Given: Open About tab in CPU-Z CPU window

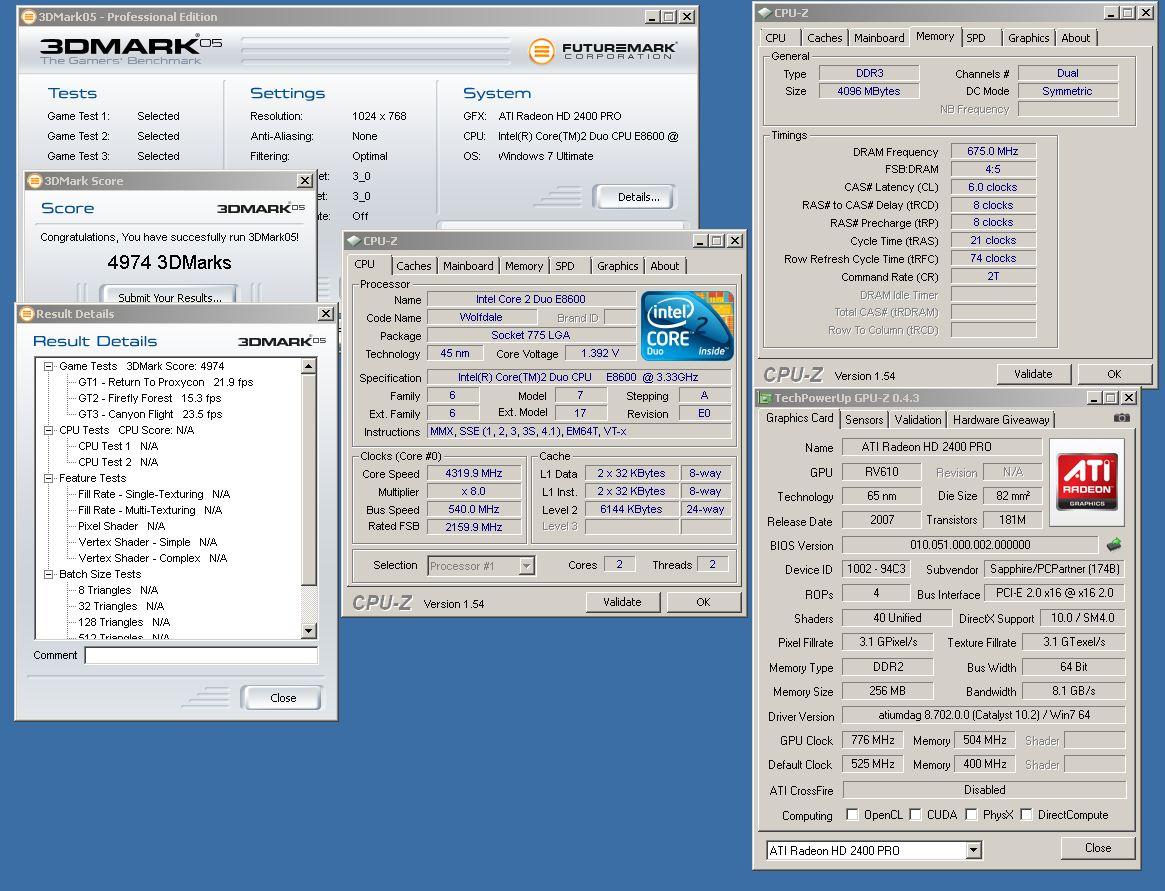Looking at the screenshot, I should [664, 266].
